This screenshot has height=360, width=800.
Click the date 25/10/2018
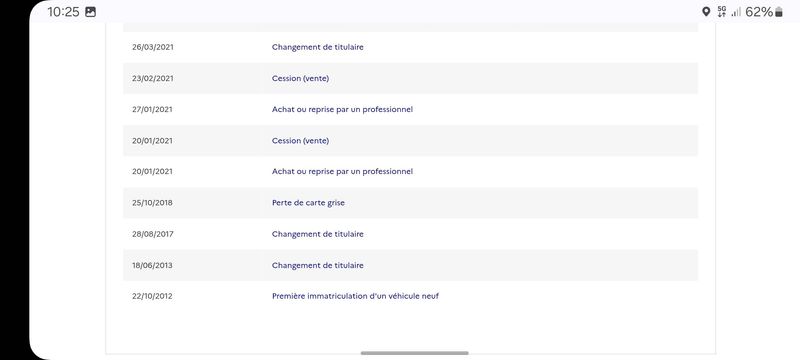tap(153, 203)
